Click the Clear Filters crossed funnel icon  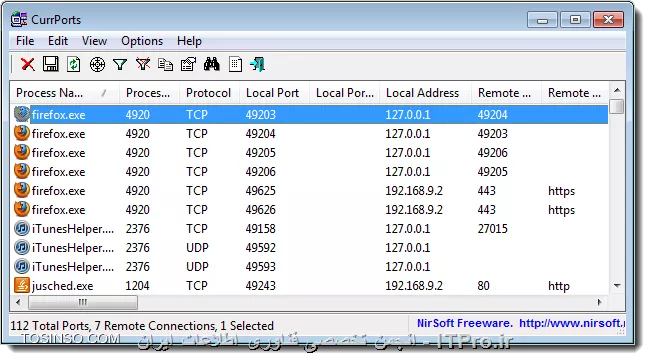(143, 64)
